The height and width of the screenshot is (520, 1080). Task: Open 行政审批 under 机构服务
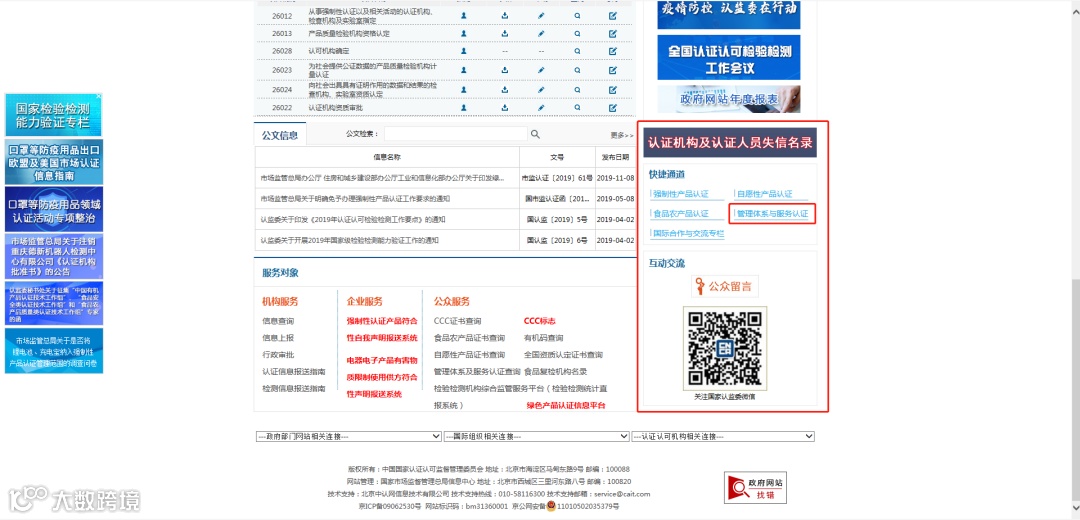pyautogui.click(x=278, y=355)
